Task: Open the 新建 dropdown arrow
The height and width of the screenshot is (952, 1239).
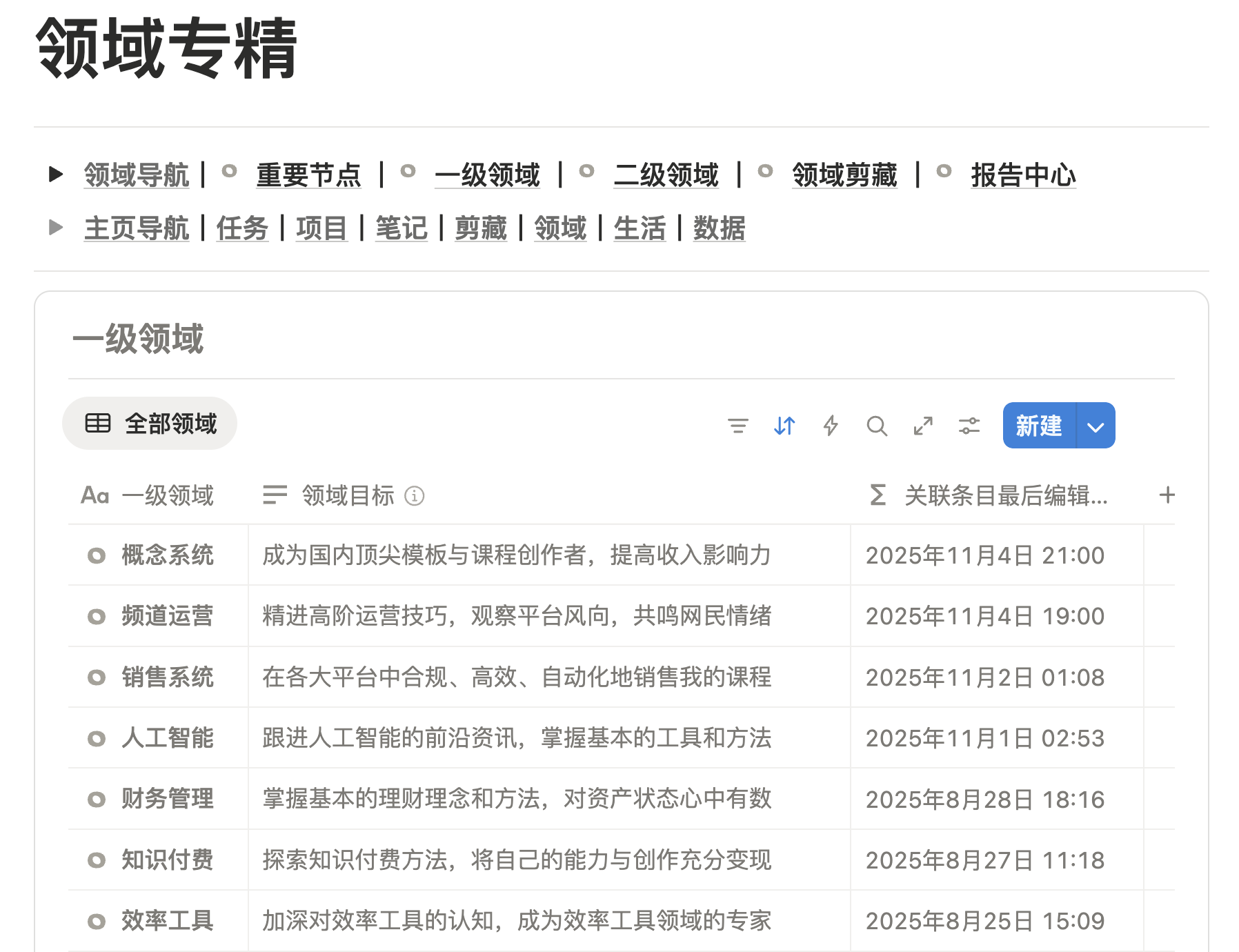Action: pos(1095,426)
